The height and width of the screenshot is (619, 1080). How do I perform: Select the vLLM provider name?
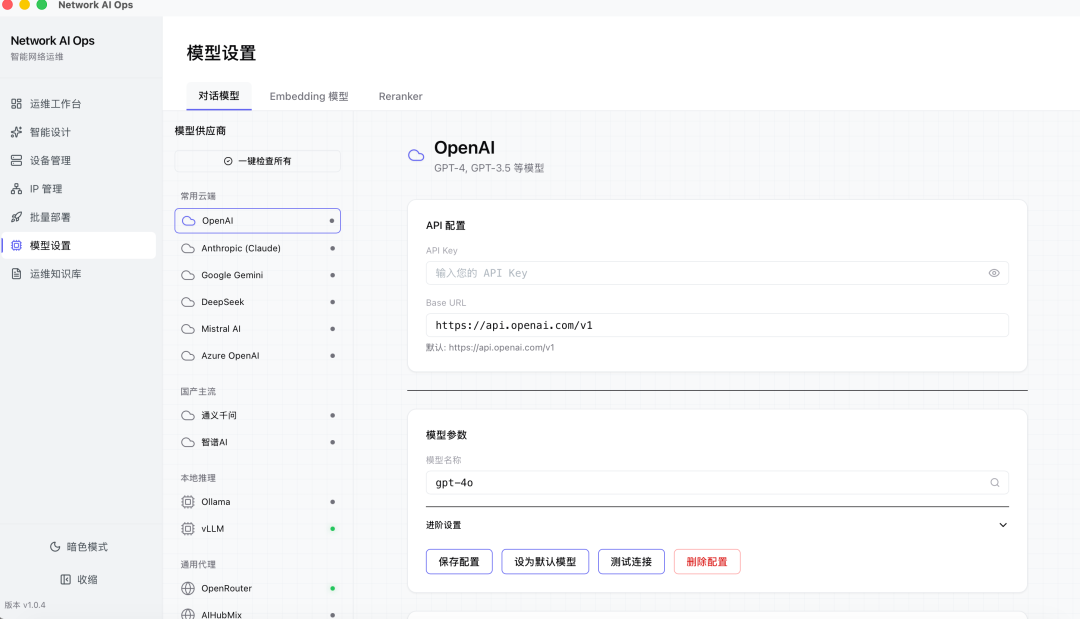(213, 529)
